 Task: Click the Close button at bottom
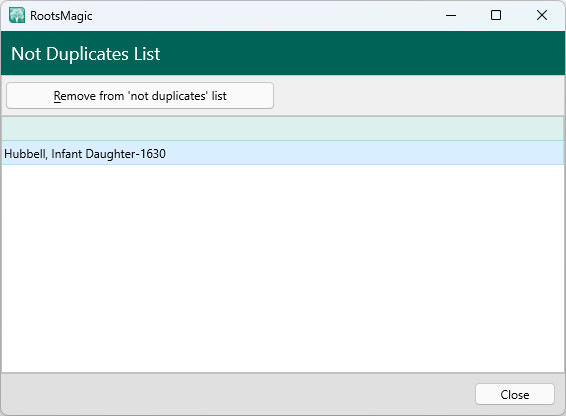coord(515,394)
